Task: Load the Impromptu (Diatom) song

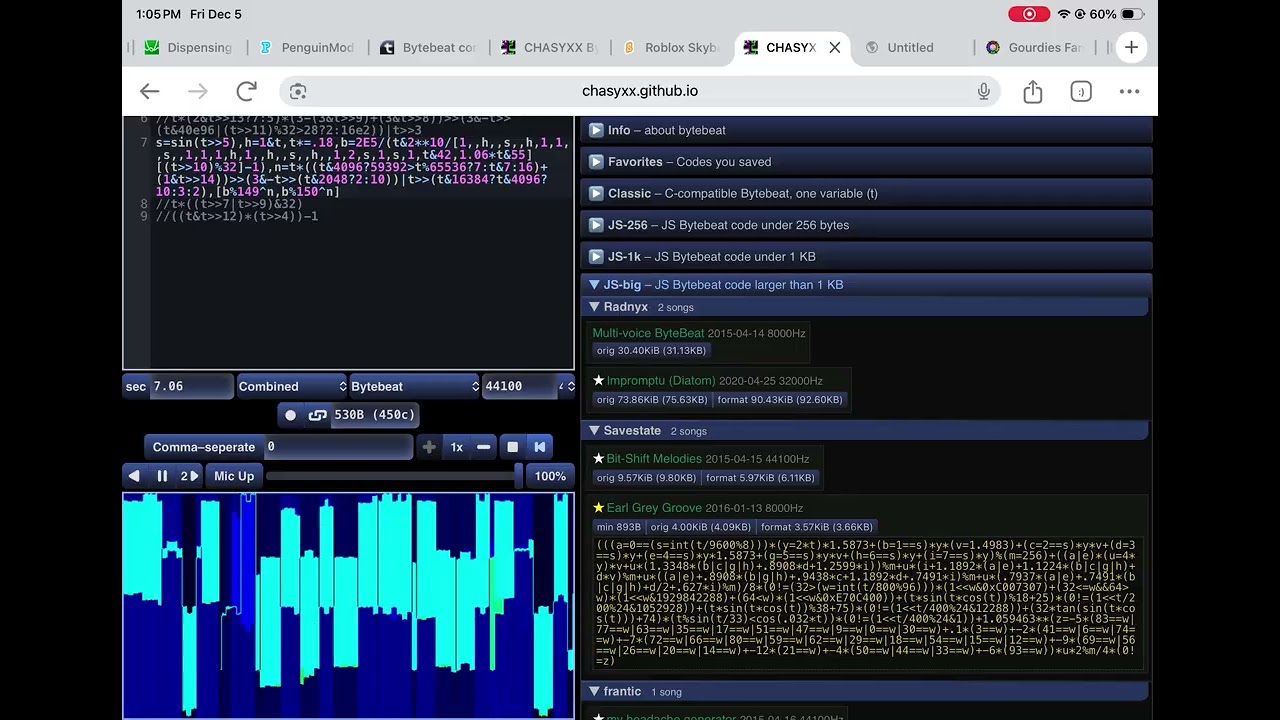Action: click(x=661, y=381)
